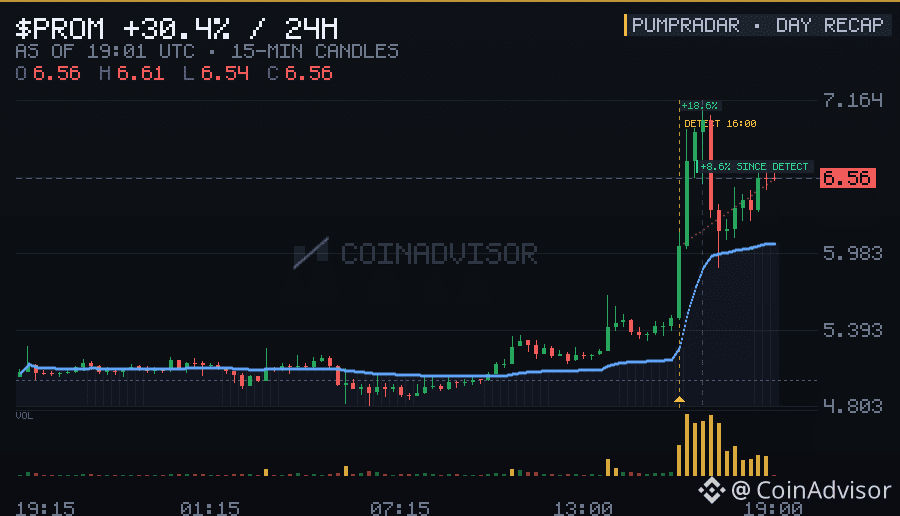Click the 19:00 time axis label
The height and width of the screenshot is (516, 900).
(x=773, y=509)
